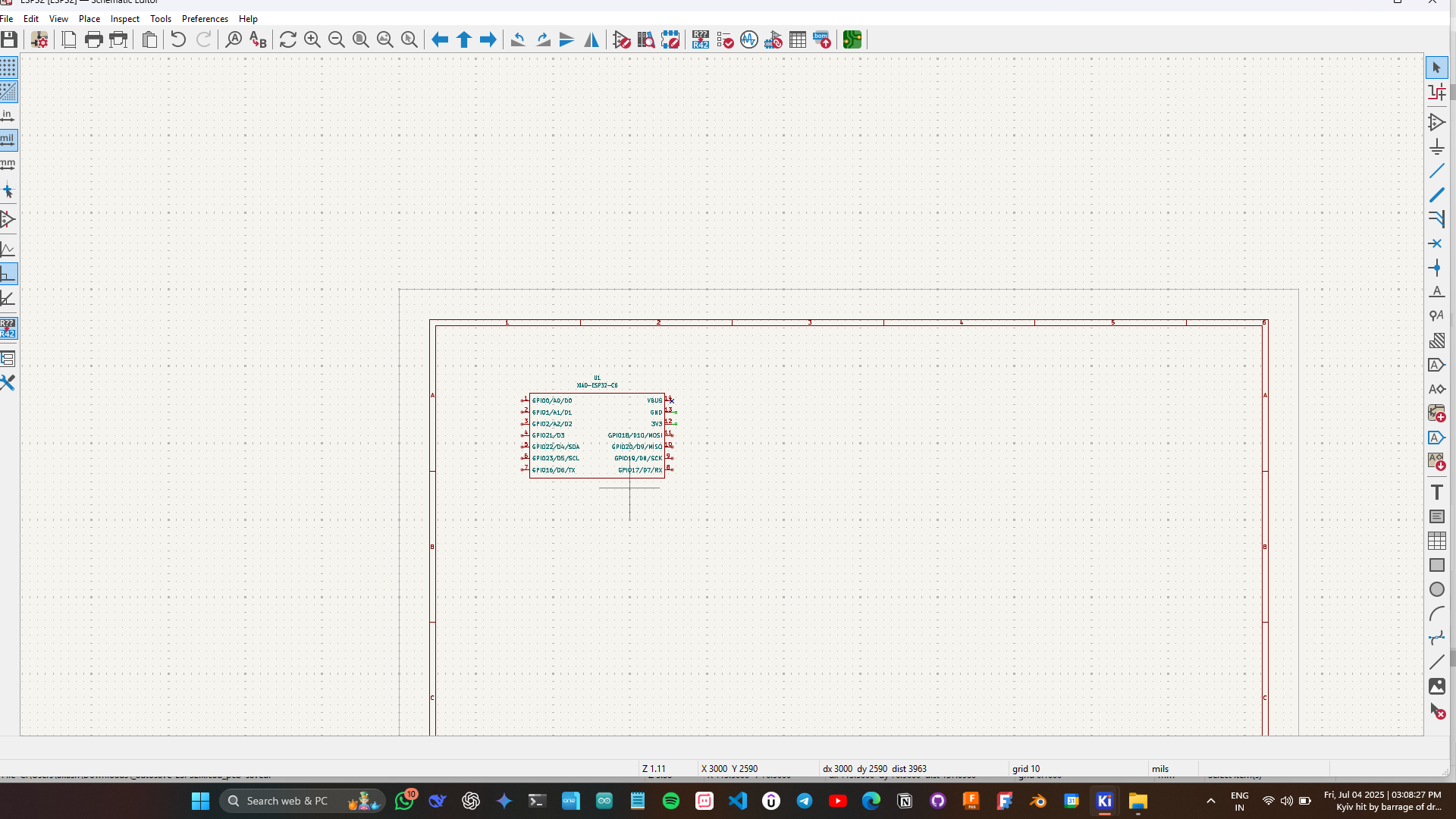Rotate selection clockwise
Image resolution: width=1456 pixels, height=819 pixels.
(543, 39)
